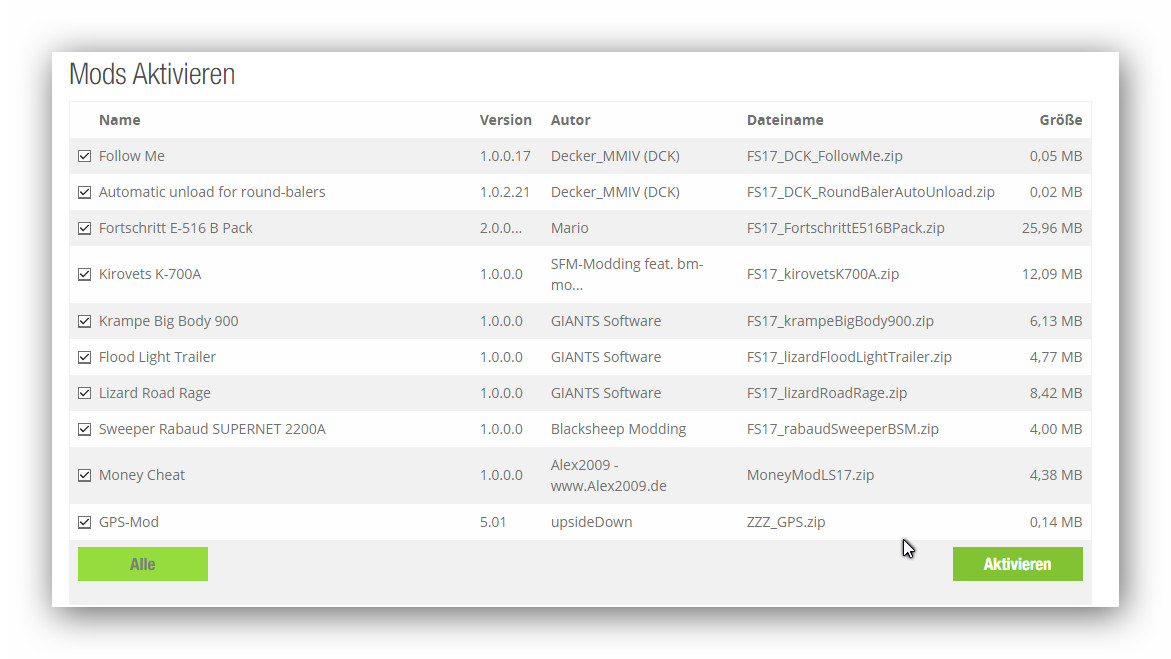Click the MoneyModLS17.zip filename entry
Screen dimensions: 1171x659
810,475
